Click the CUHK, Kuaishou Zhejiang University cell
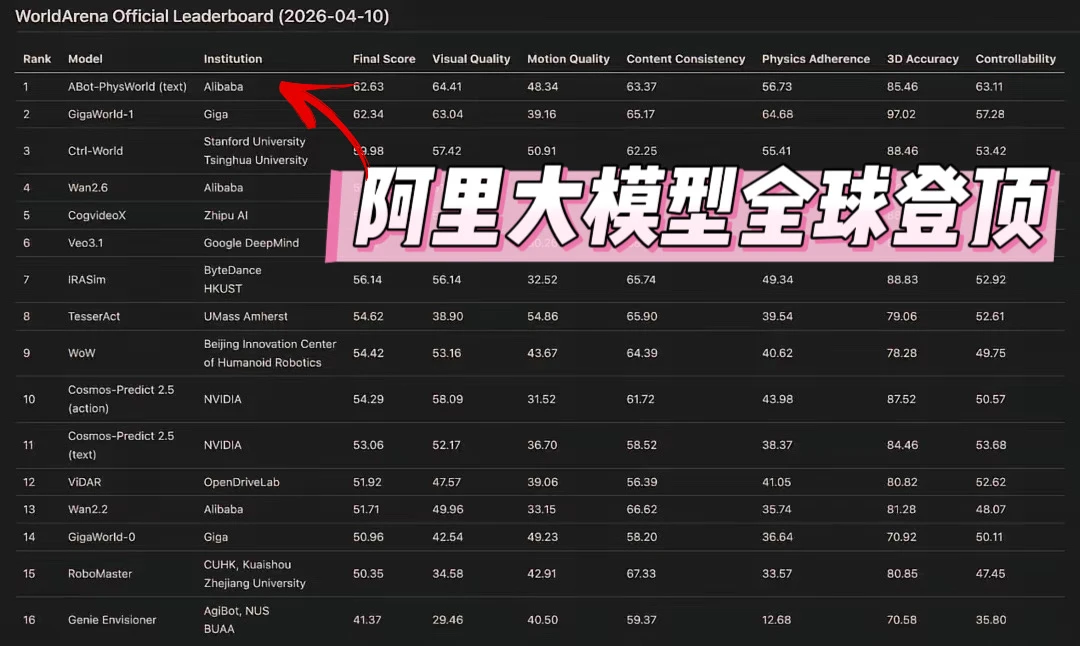 tap(254, 574)
